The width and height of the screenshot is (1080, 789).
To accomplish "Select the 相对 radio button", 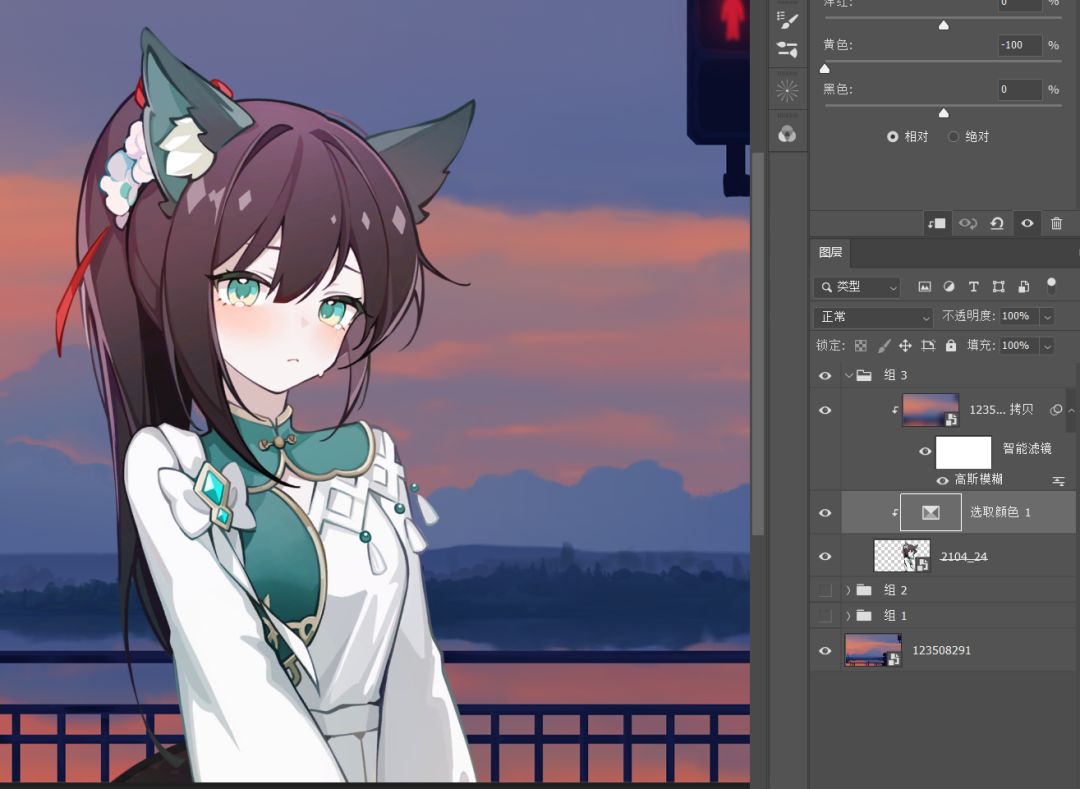I will click(893, 136).
